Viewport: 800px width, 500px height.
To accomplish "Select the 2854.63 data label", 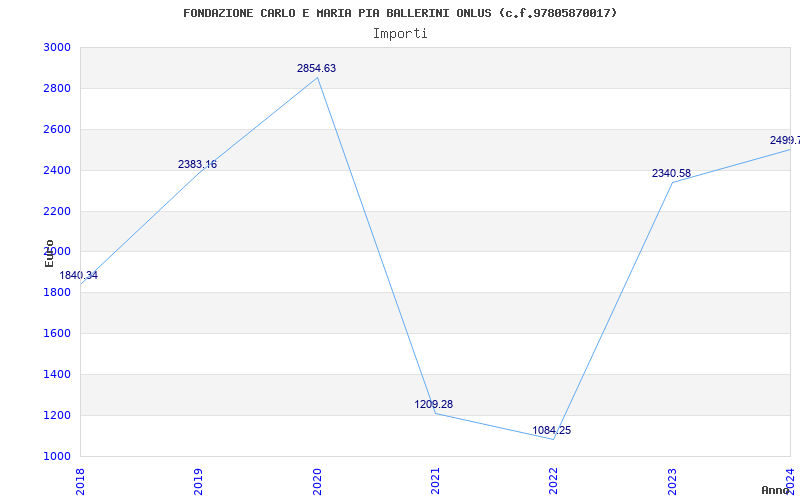I will tap(316, 68).
